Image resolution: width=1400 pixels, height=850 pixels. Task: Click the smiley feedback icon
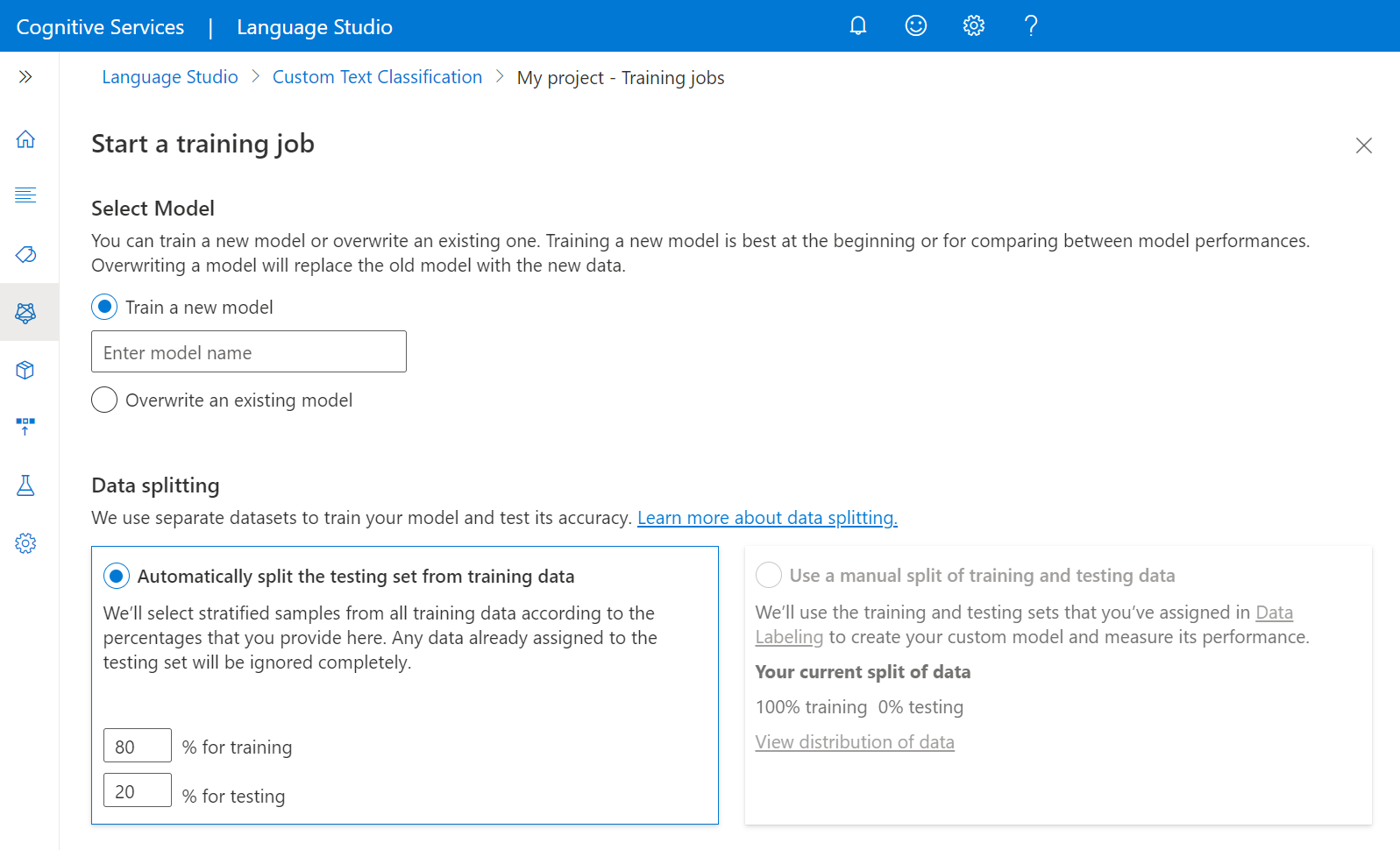(x=915, y=26)
